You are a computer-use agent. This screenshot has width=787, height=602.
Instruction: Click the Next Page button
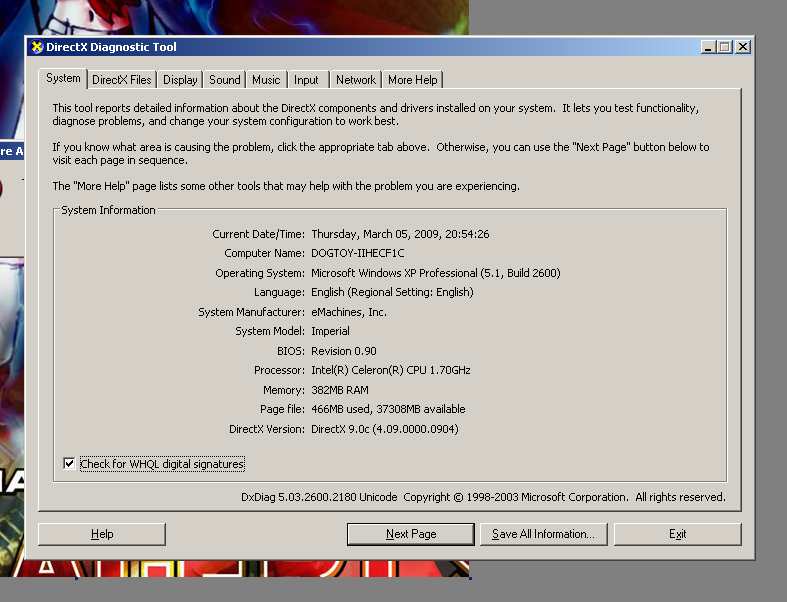[x=411, y=534]
